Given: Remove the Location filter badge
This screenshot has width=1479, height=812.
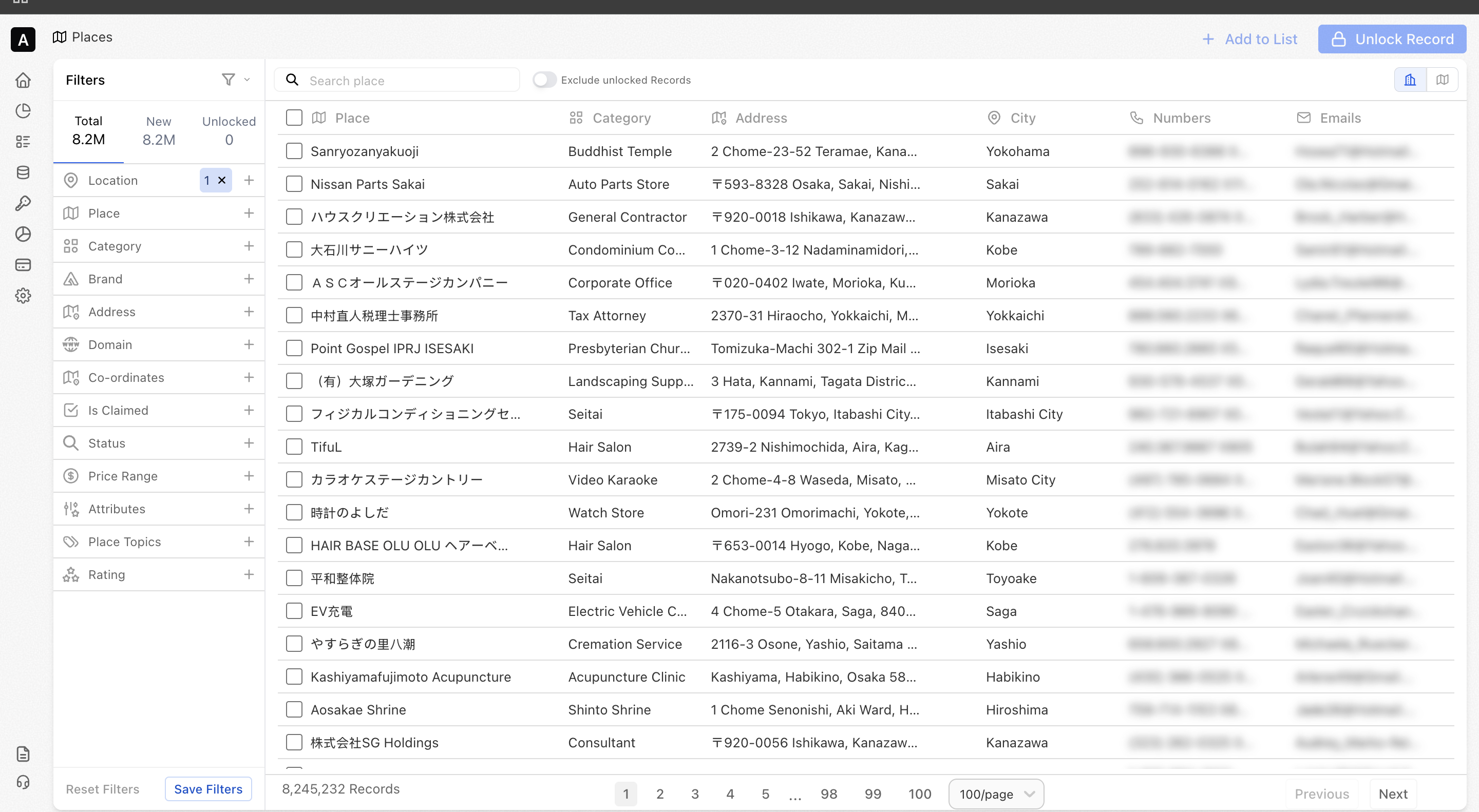Looking at the screenshot, I should [x=222, y=180].
